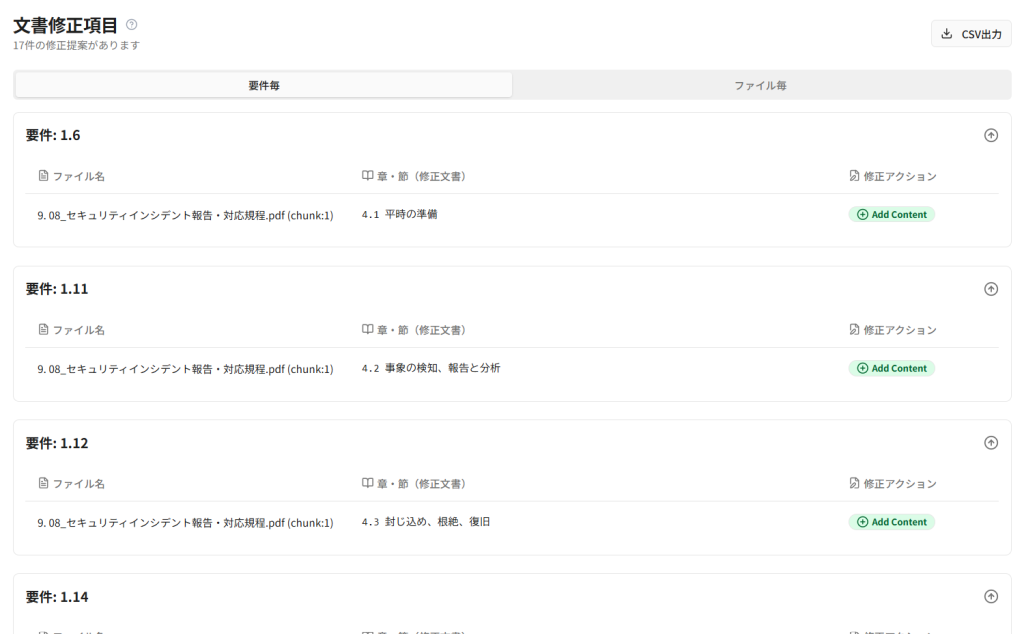Collapse the 要件: 1.12 section
Image resolution: width=1024 pixels, height=634 pixels.
point(990,443)
